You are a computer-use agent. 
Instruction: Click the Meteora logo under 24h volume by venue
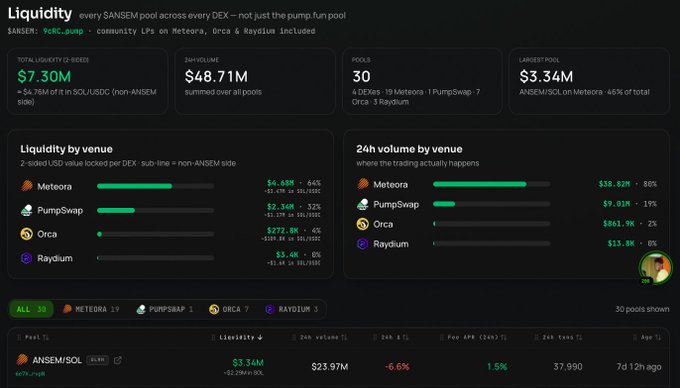point(363,184)
